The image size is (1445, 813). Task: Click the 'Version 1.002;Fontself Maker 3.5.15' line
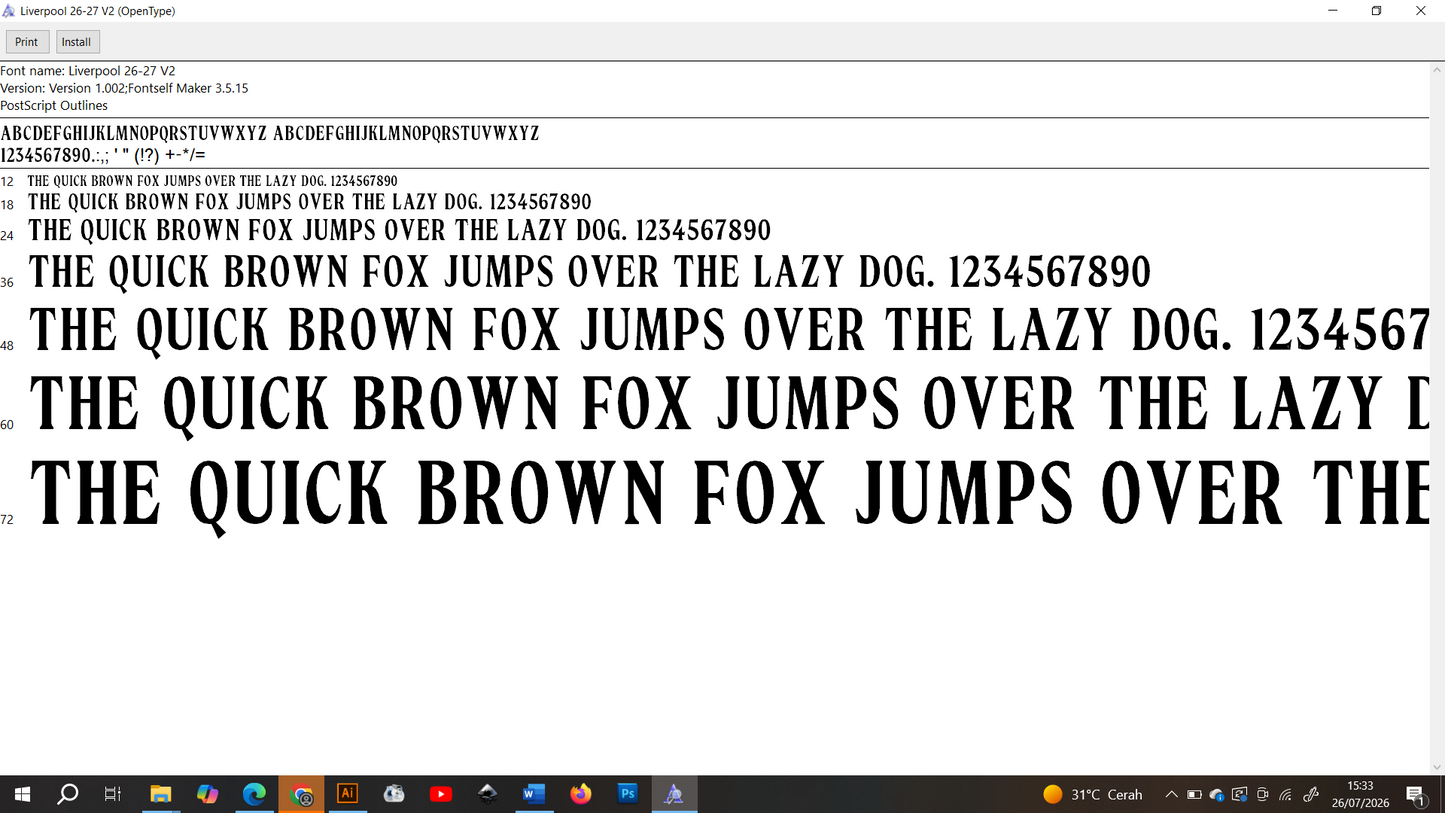point(124,88)
